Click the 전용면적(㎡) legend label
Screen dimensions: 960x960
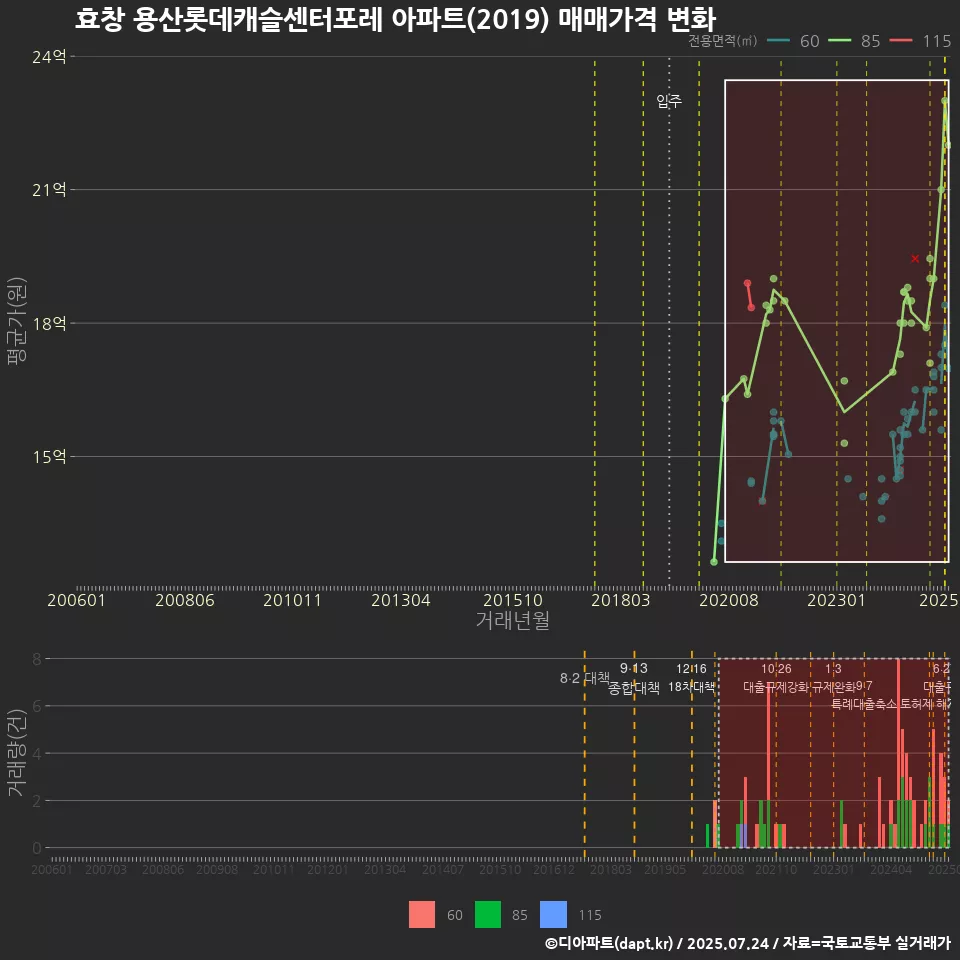pos(722,41)
